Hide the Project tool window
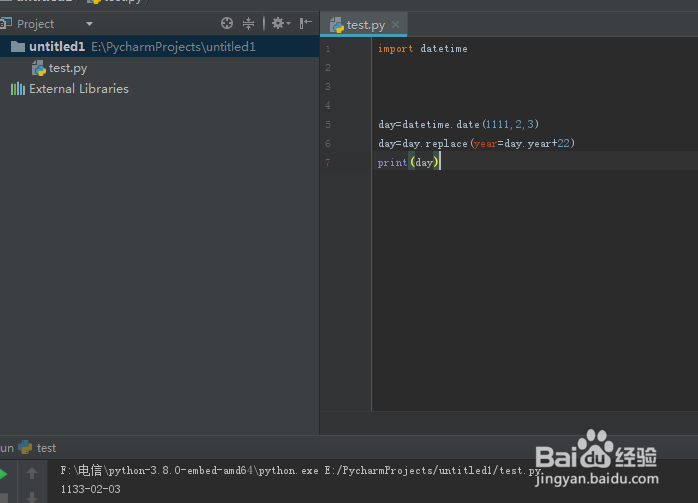The height and width of the screenshot is (503, 698). coord(306,23)
